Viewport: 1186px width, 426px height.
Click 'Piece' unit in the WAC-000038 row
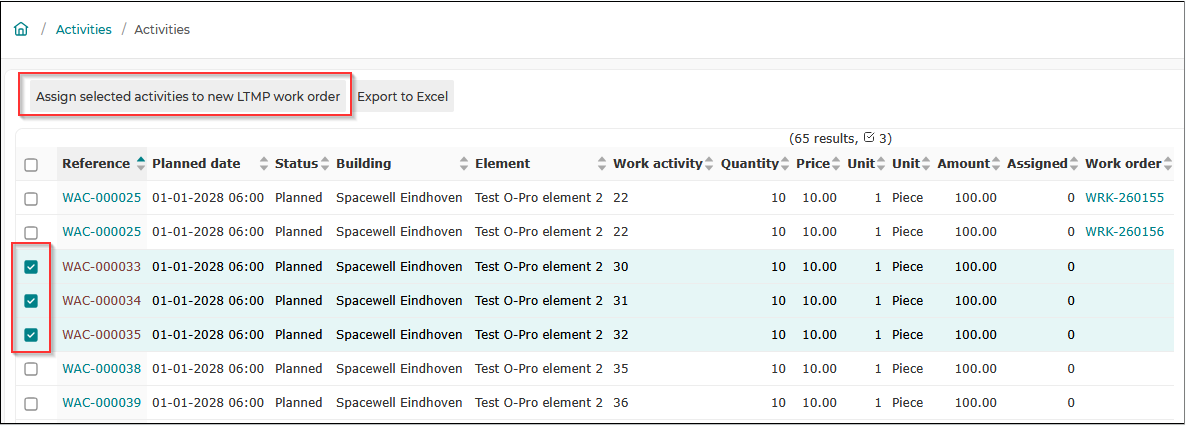[x=908, y=368]
